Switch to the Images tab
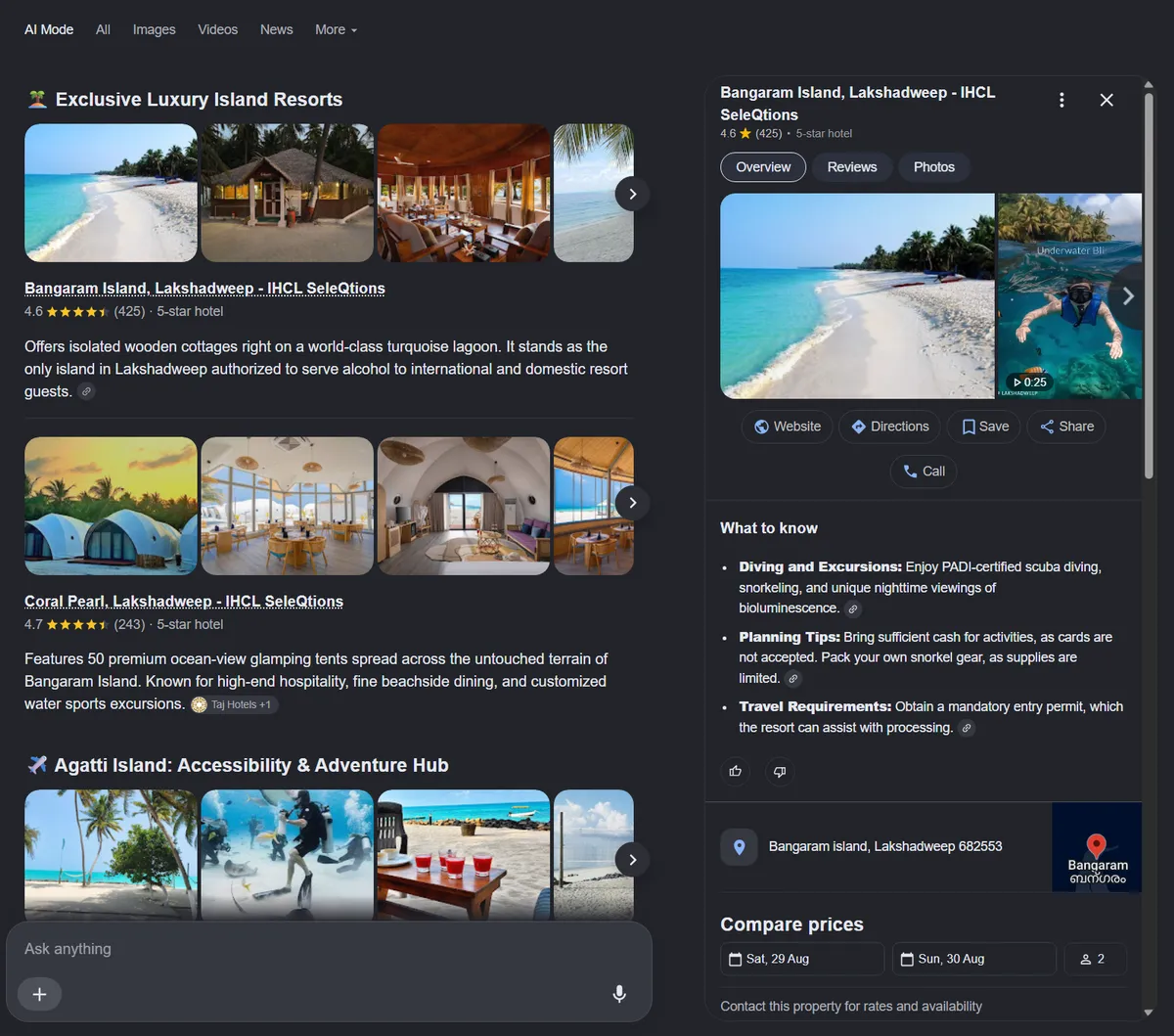The image size is (1174, 1036). click(x=155, y=29)
